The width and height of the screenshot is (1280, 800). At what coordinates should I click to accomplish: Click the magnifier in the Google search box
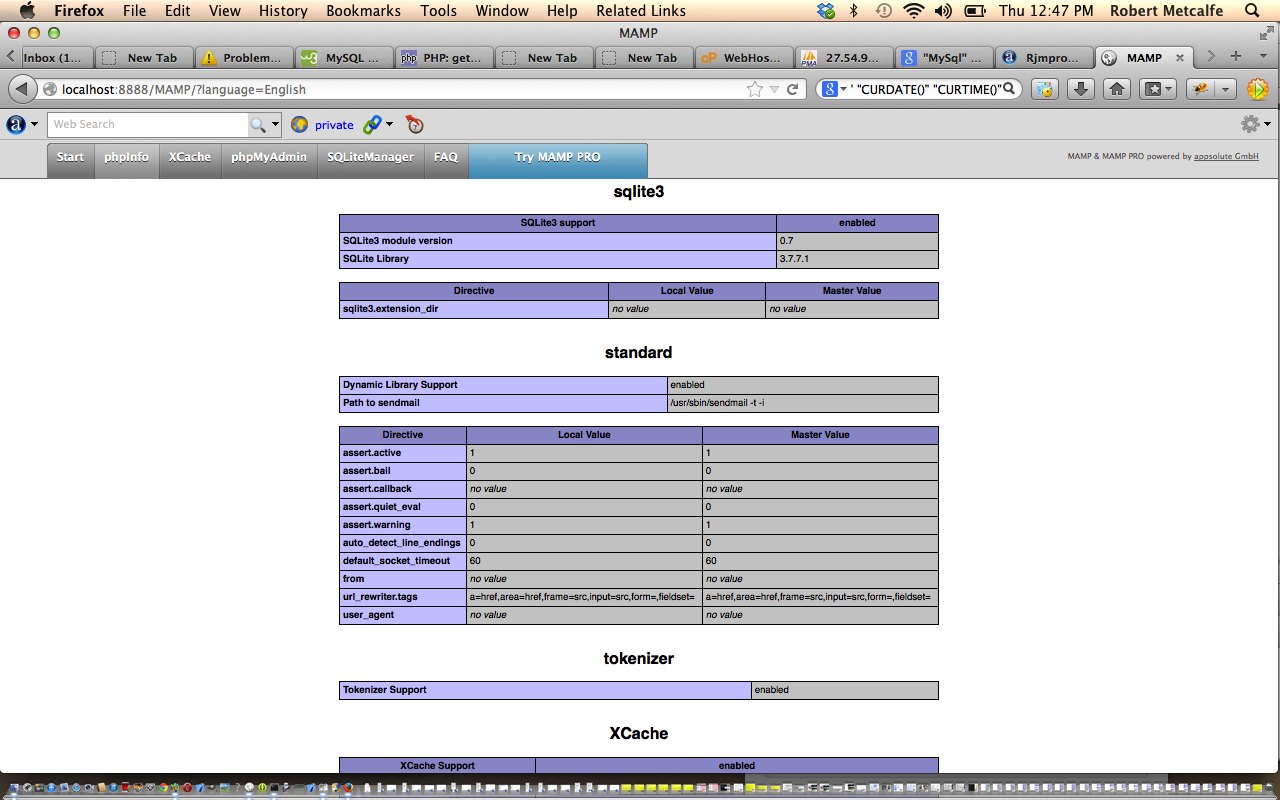(x=1009, y=89)
